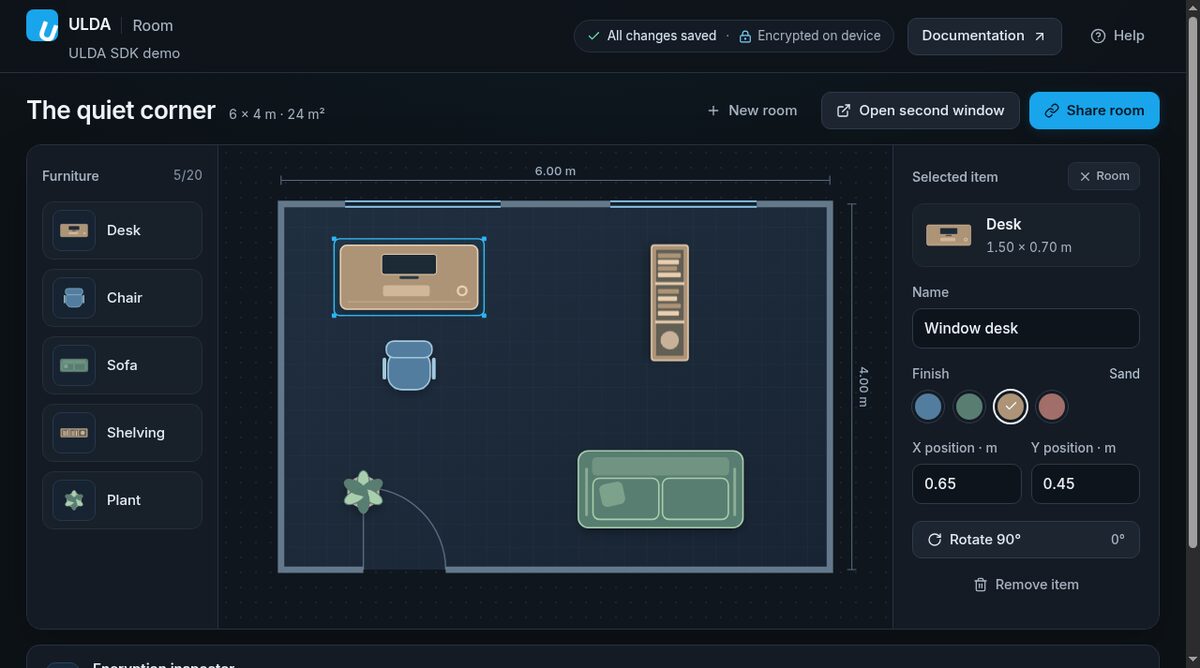The height and width of the screenshot is (668, 1200).
Task: Open the Documentation link
Action: [x=984, y=36]
